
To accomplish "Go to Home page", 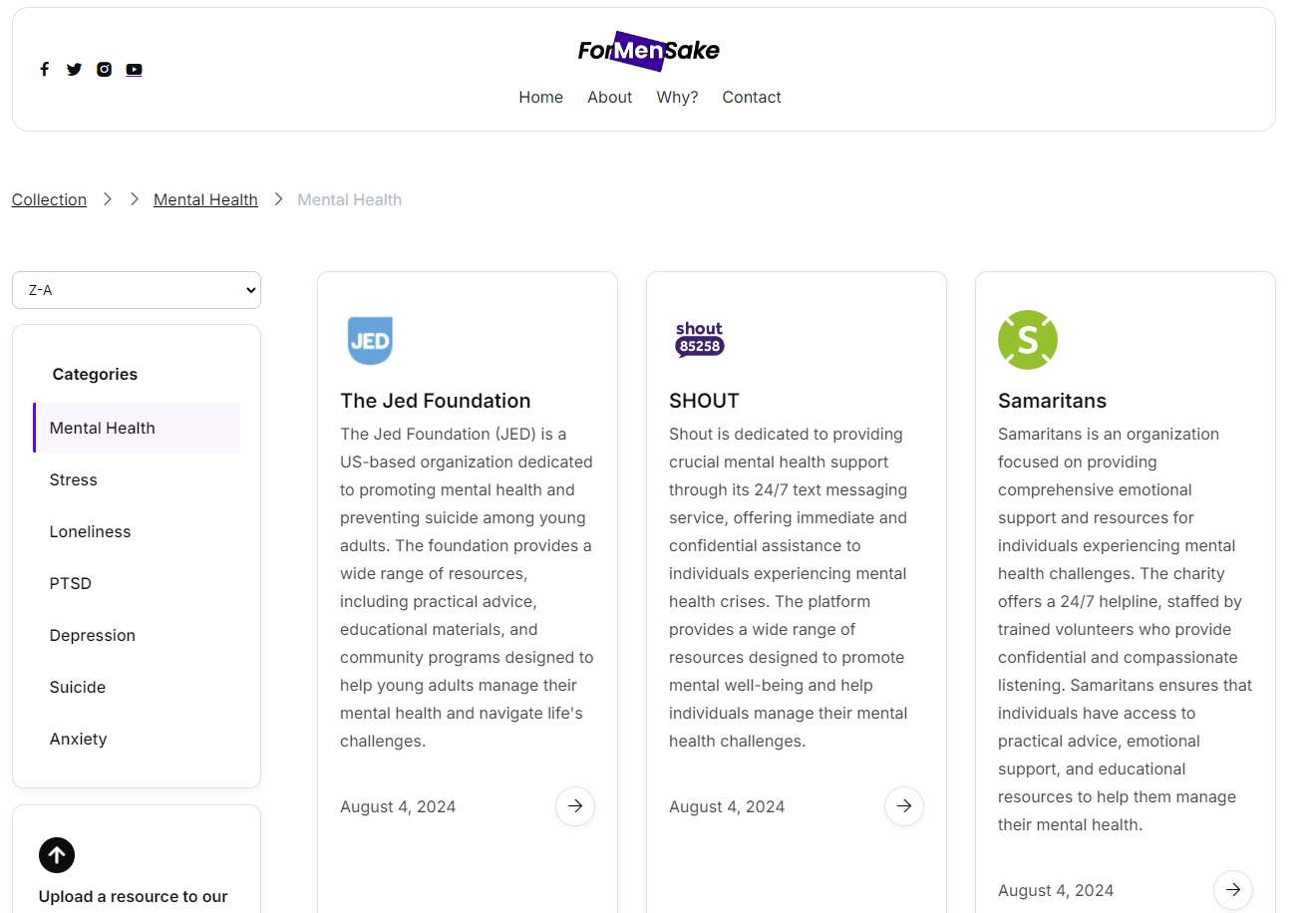I will point(540,97).
